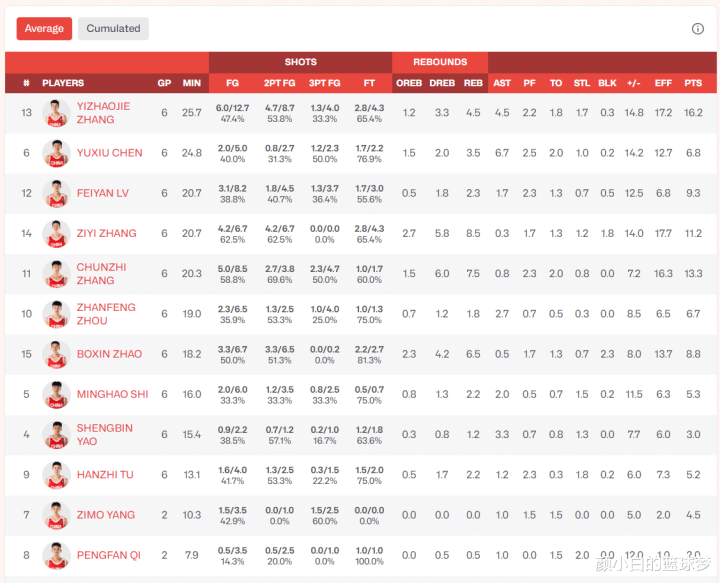Open Zimo Yang player profile link

coord(106,515)
